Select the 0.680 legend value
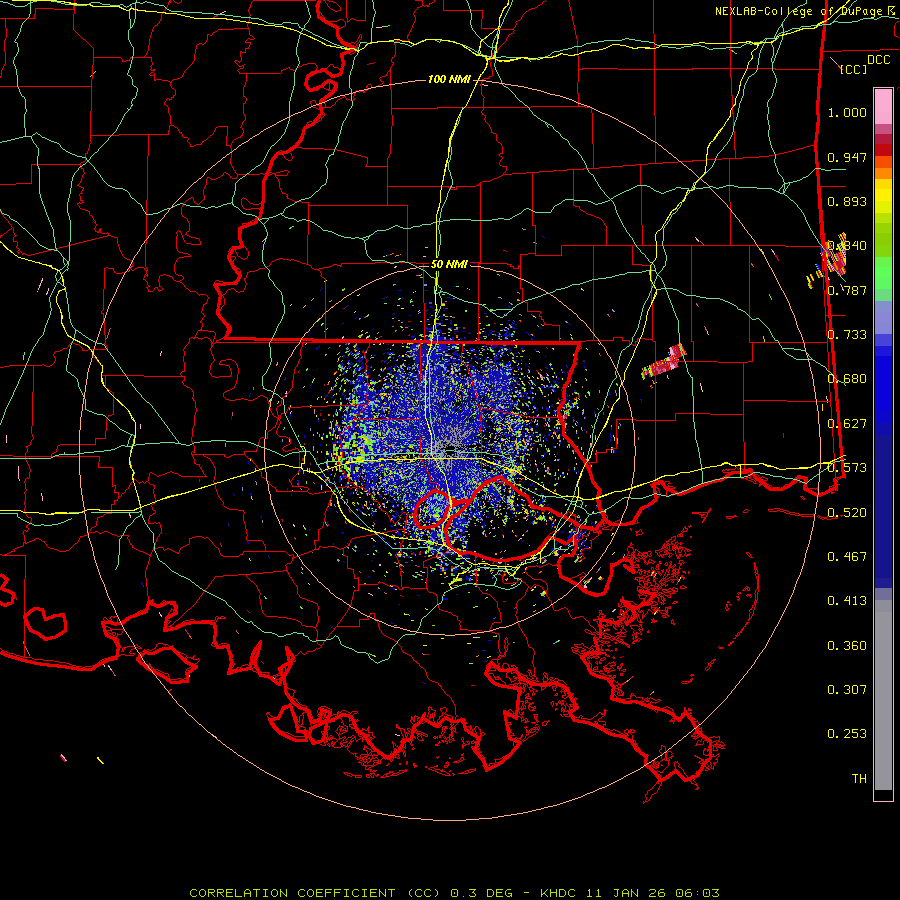Image resolution: width=900 pixels, height=900 pixels. tap(847, 379)
